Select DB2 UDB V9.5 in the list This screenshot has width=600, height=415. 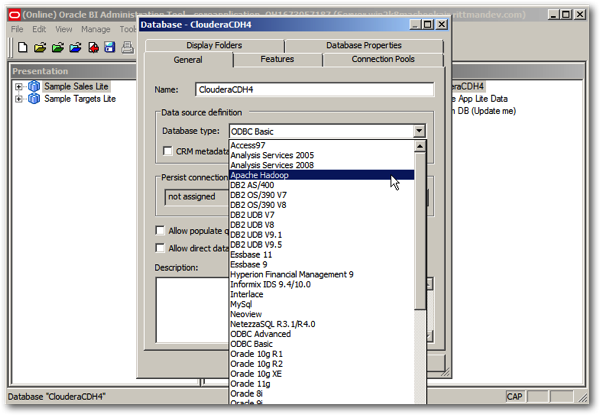[322, 245]
